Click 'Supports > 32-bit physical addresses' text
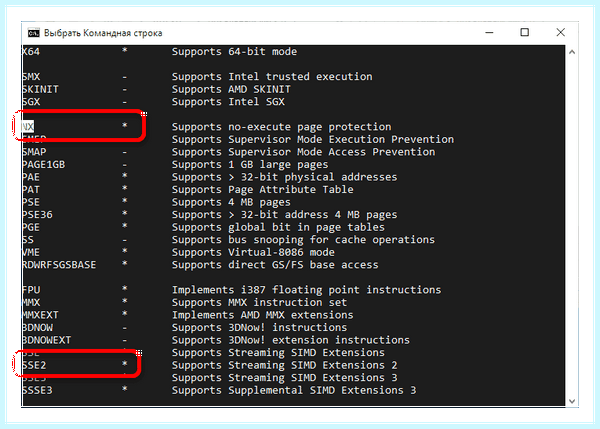Viewport: 600px width, 429px height. [284, 177]
